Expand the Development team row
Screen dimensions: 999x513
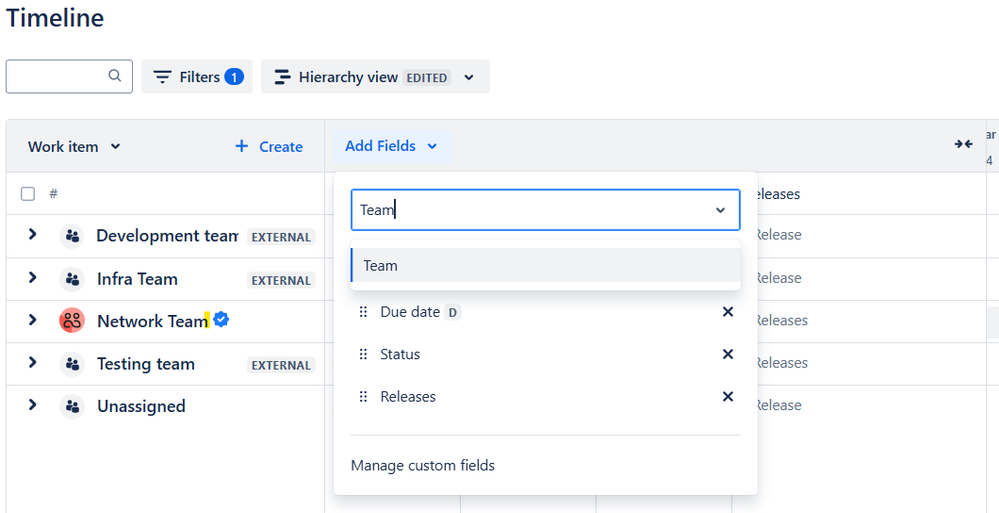click(32, 235)
